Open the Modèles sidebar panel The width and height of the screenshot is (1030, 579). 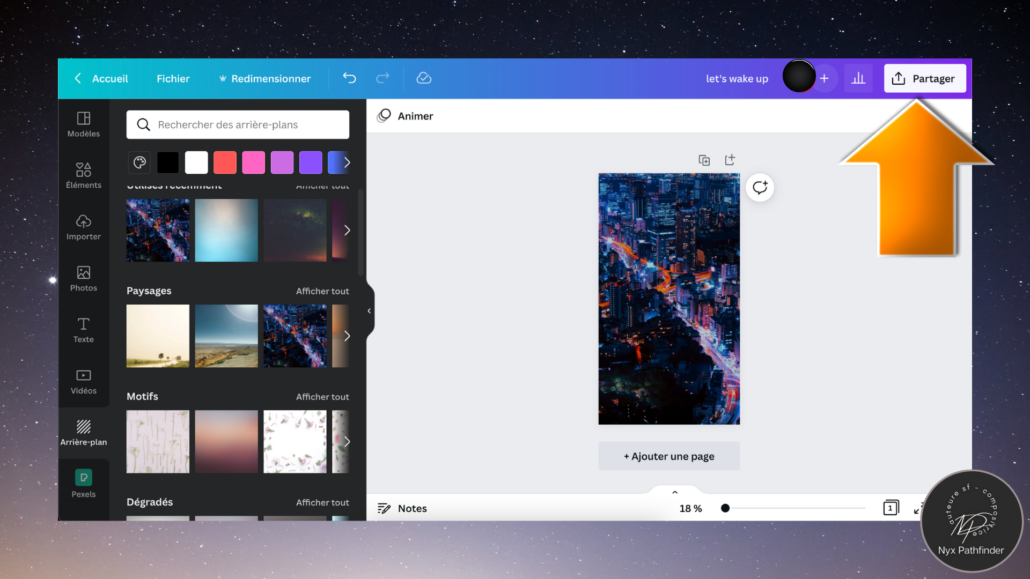click(83, 124)
